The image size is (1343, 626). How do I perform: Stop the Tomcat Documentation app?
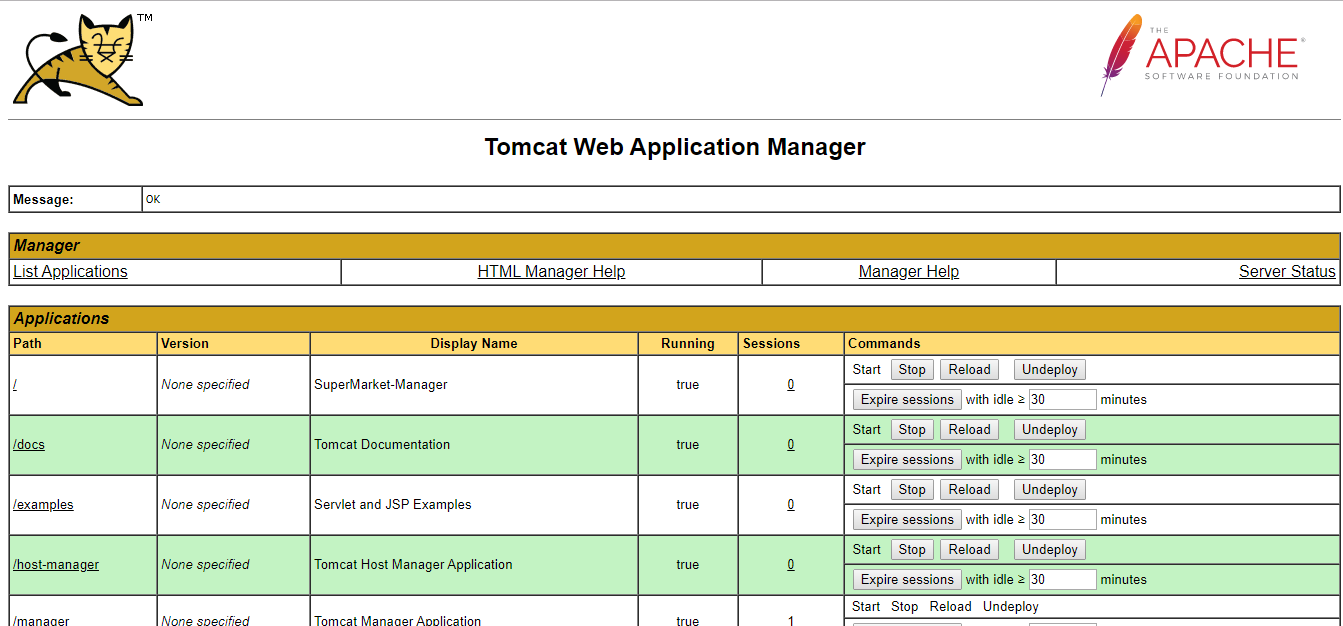912,430
